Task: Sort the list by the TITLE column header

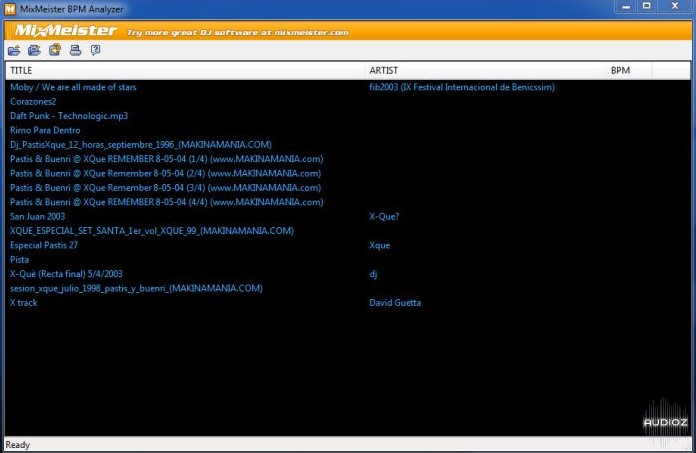Action: point(185,71)
